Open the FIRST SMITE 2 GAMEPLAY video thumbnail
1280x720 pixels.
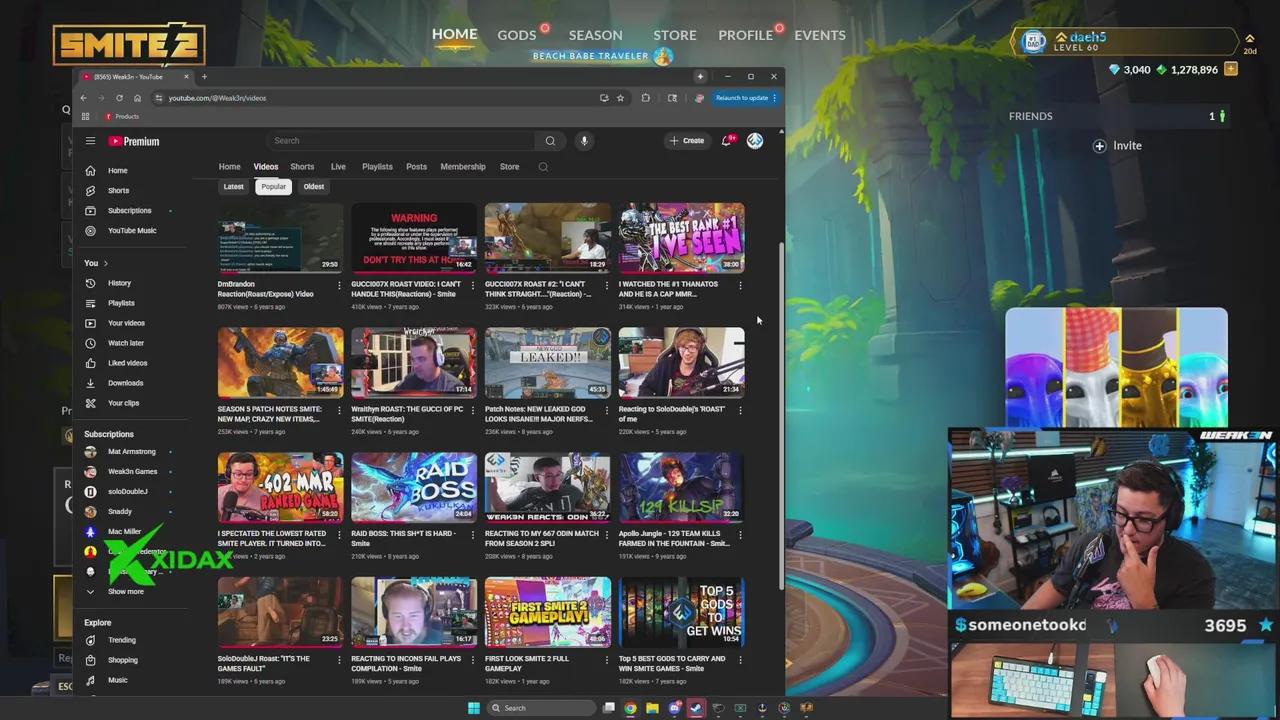click(x=547, y=611)
